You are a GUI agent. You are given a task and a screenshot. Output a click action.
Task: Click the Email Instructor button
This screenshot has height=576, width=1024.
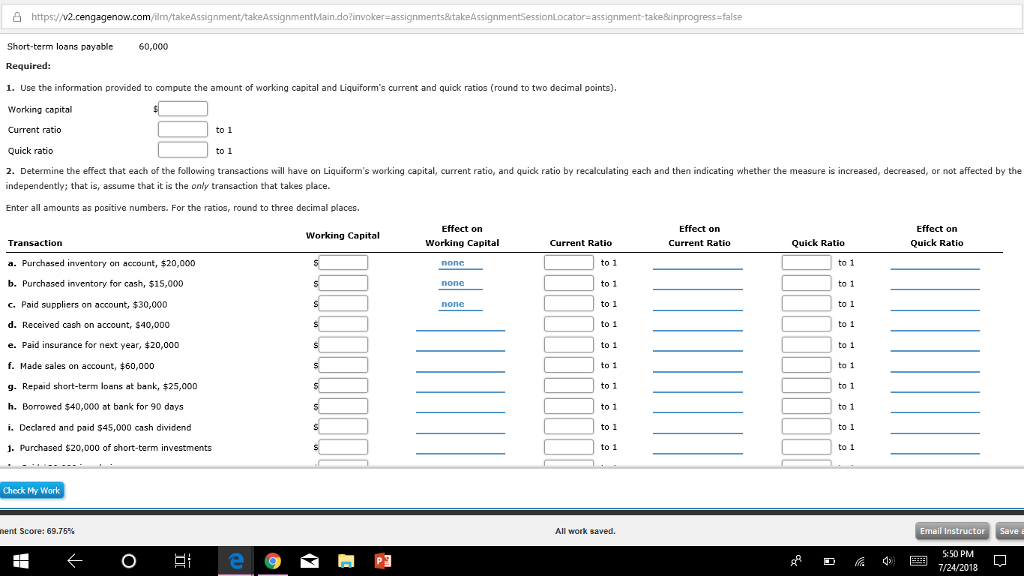(950, 531)
